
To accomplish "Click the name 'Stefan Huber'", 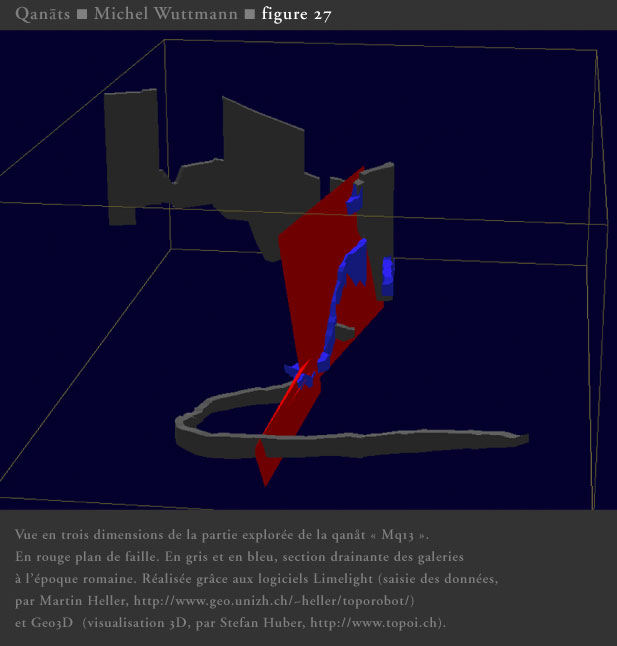I will tap(261, 623).
